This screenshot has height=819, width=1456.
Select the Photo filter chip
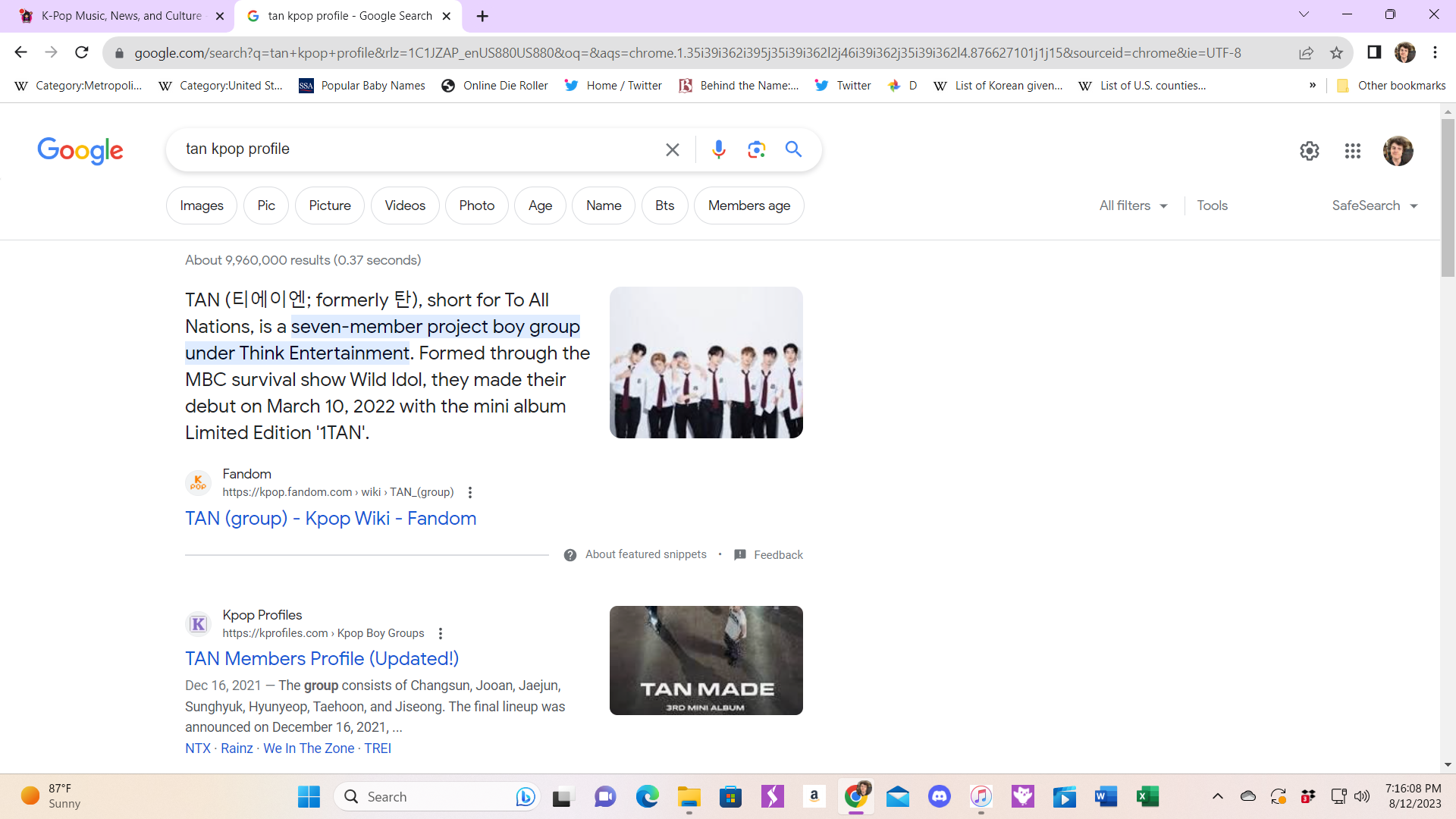tap(477, 206)
